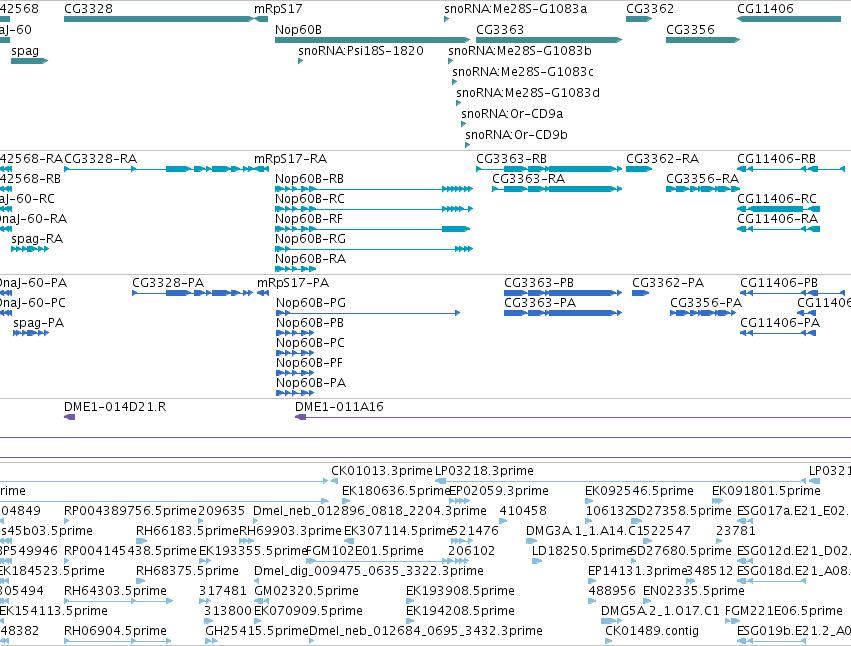Click the CG3362-RA transcript label
The width and height of the screenshot is (851, 646).
click(662, 159)
